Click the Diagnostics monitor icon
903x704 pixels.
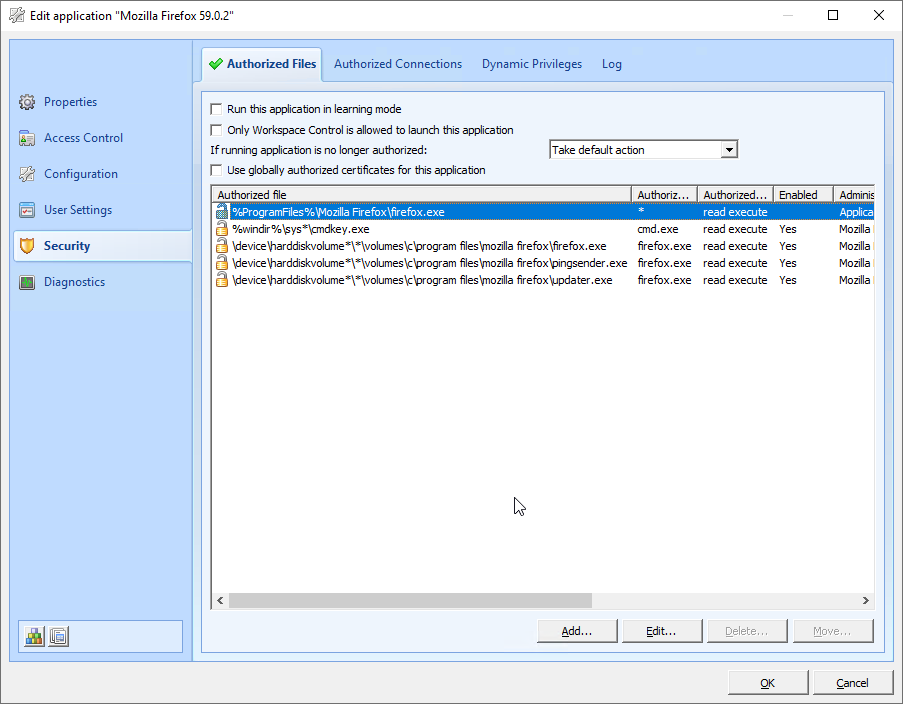(27, 282)
